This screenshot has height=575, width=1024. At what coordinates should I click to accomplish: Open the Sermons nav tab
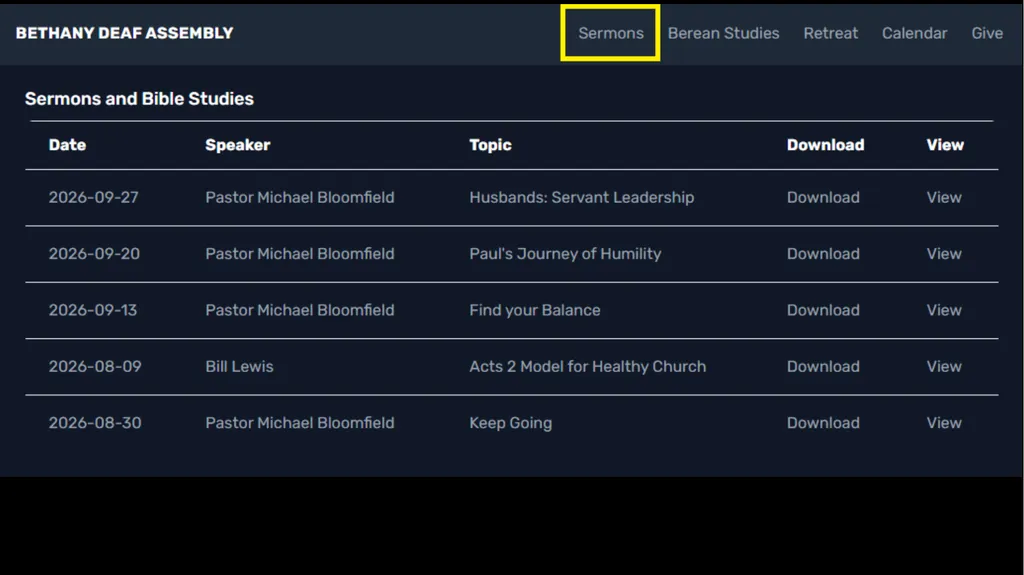(x=611, y=33)
